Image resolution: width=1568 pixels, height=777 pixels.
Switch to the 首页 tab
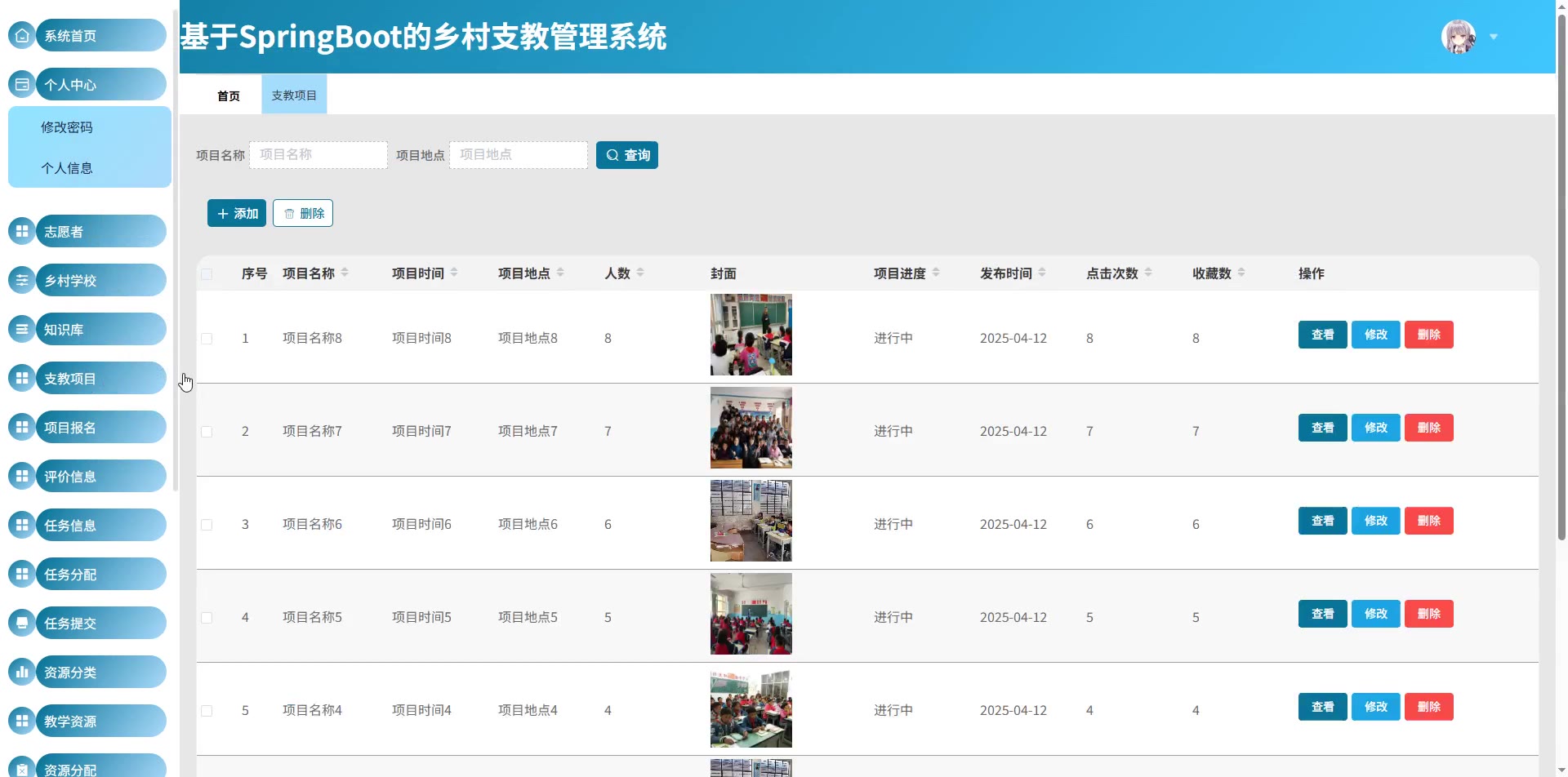229,95
